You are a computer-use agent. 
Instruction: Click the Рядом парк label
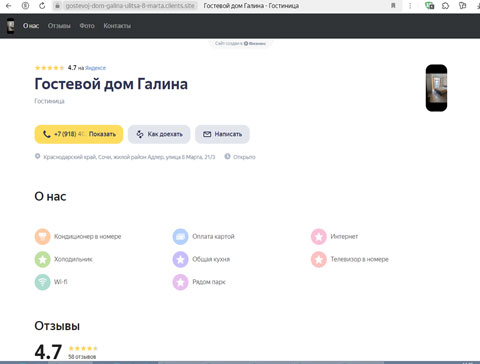pyautogui.click(x=209, y=282)
